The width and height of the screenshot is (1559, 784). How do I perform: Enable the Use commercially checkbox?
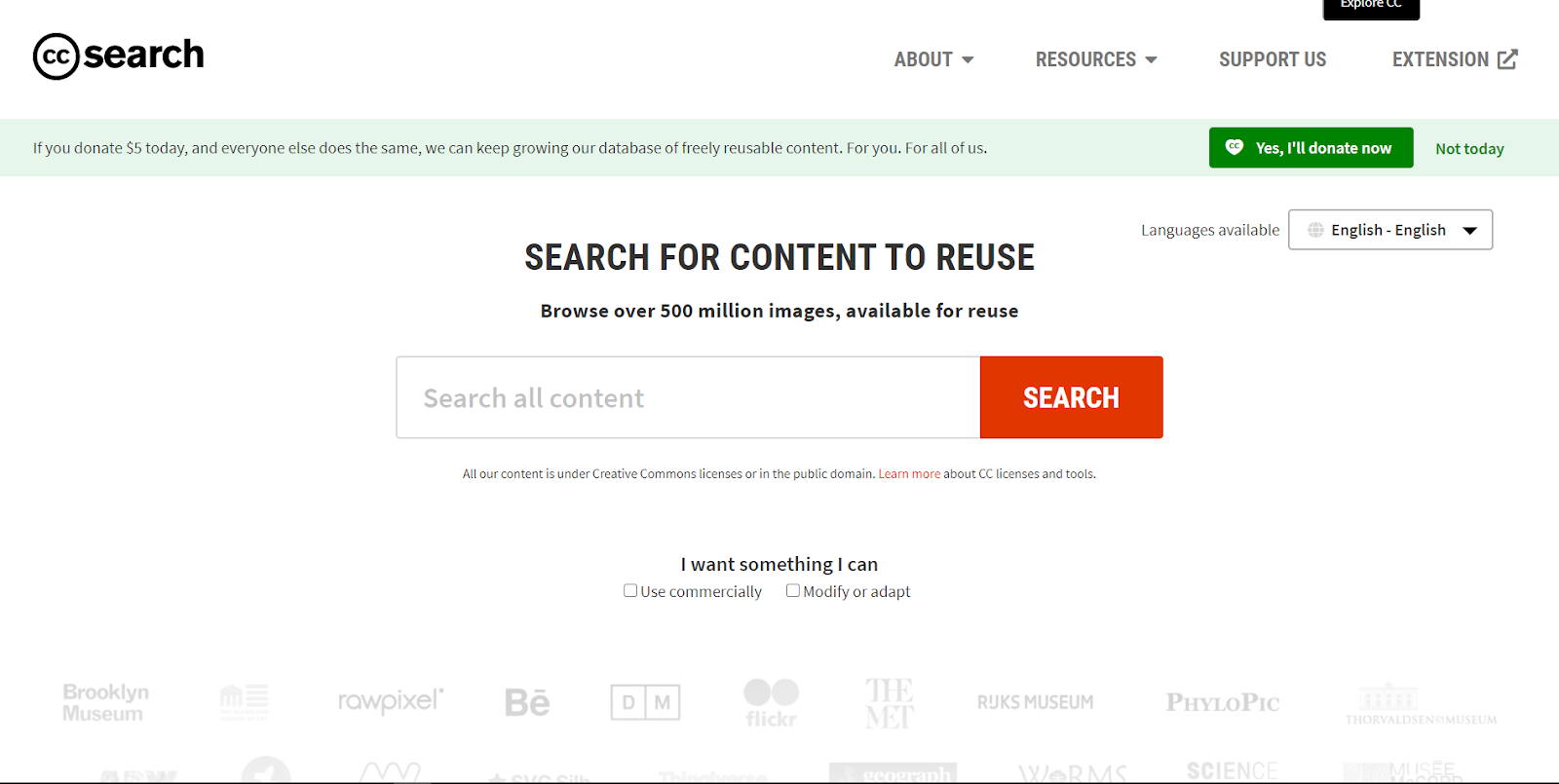pyautogui.click(x=630, y=590)
